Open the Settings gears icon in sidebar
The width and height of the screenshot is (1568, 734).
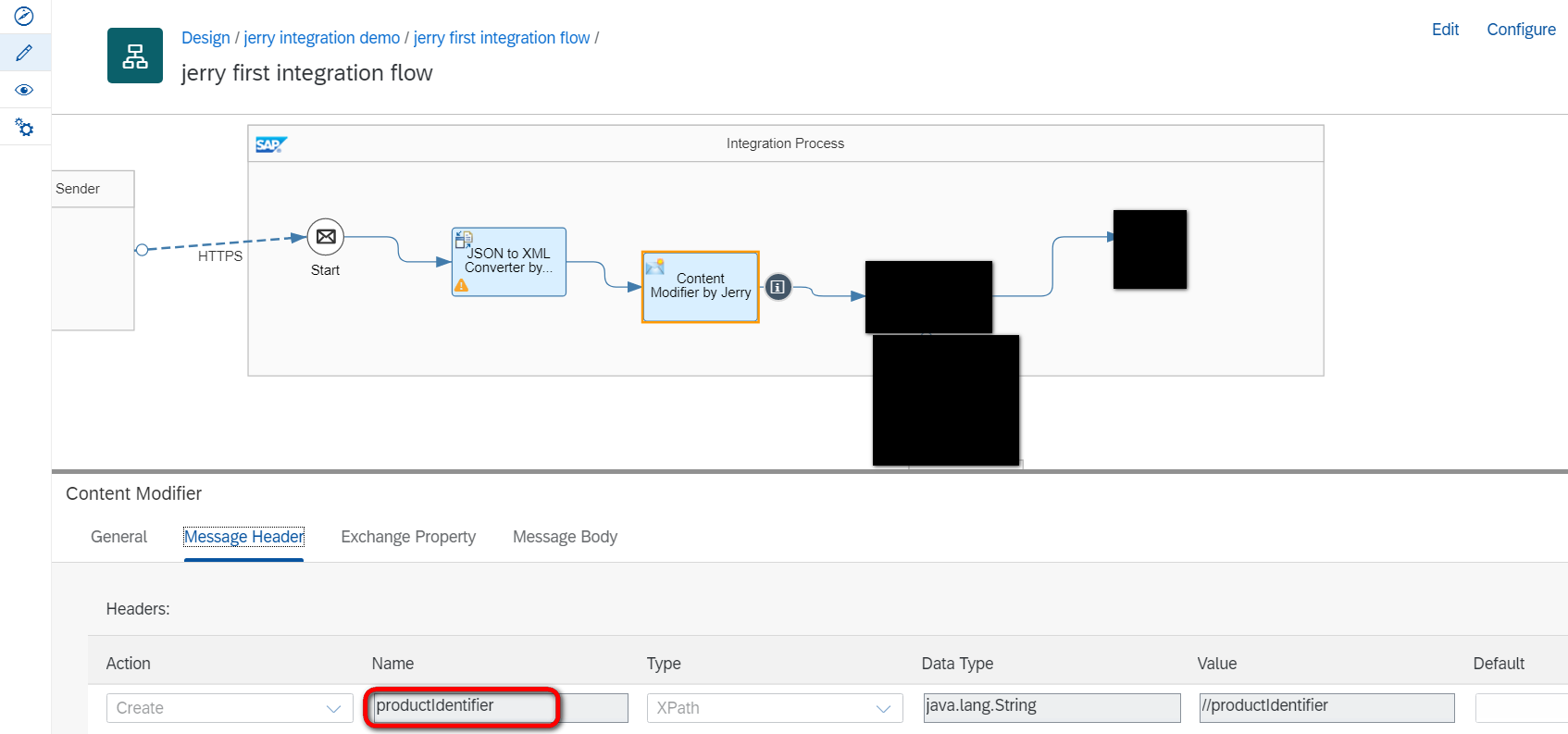pos(24,128)
